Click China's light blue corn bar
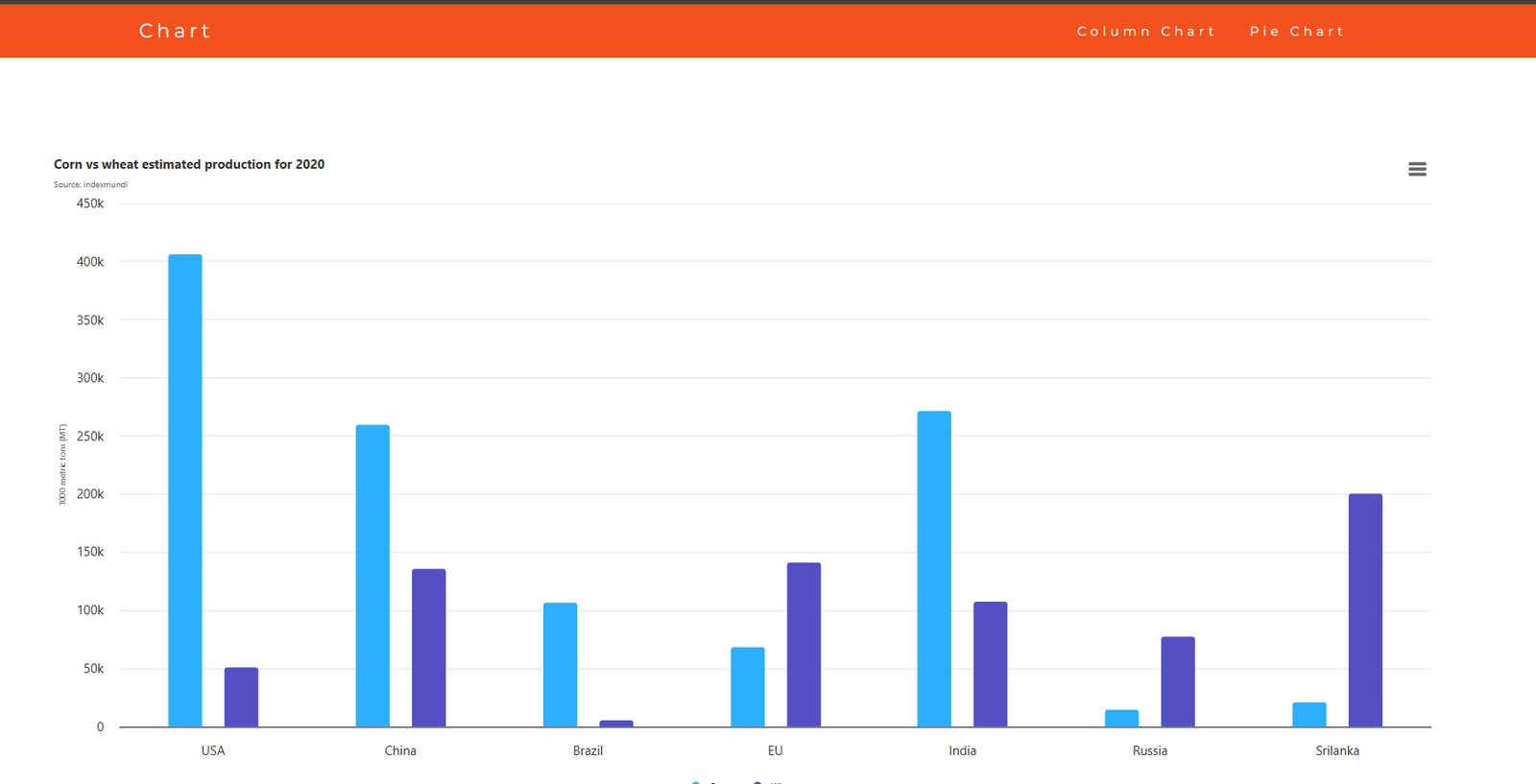1536x784 pixels. pos(372,576)
